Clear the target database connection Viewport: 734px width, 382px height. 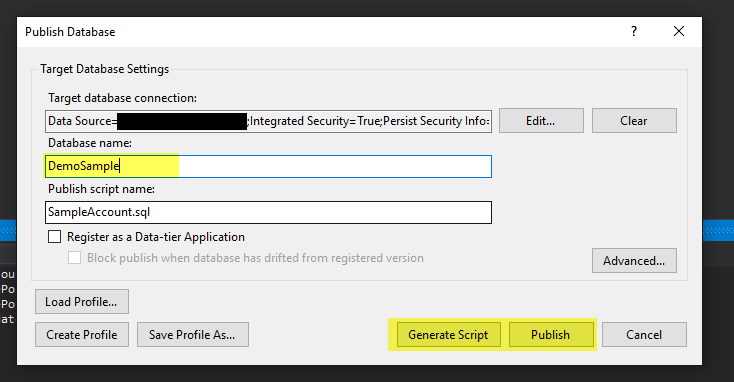coord(634,121)
